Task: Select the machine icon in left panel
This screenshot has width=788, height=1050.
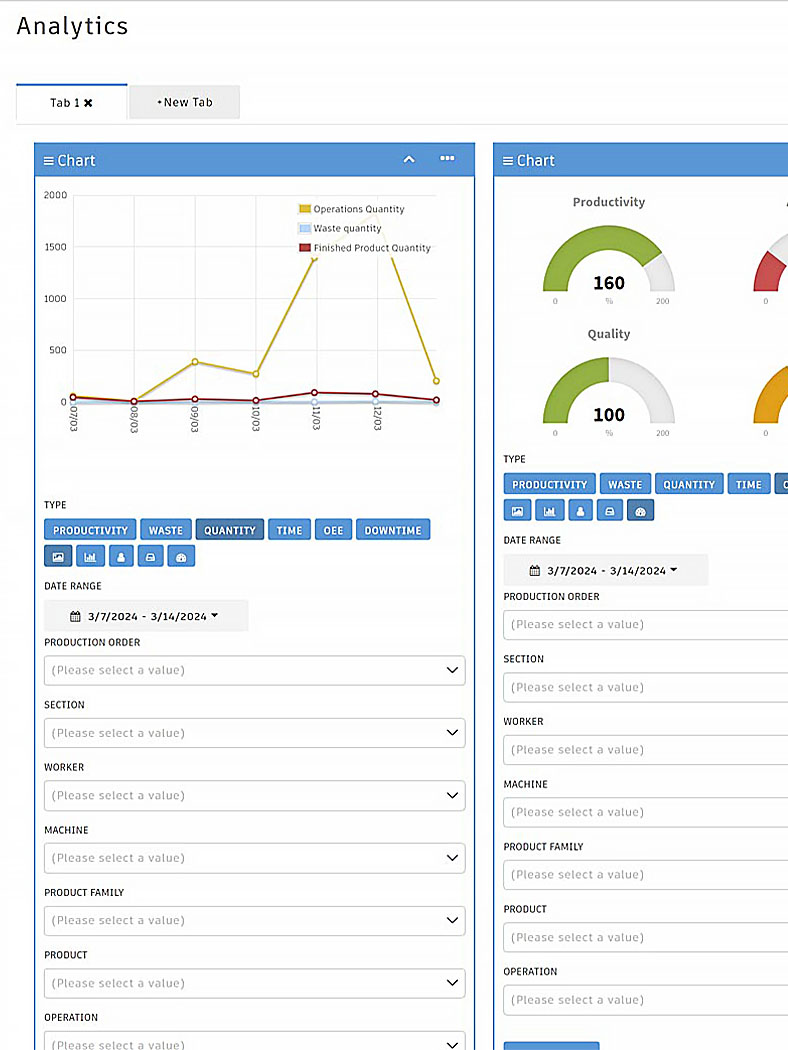Action: 151,556
